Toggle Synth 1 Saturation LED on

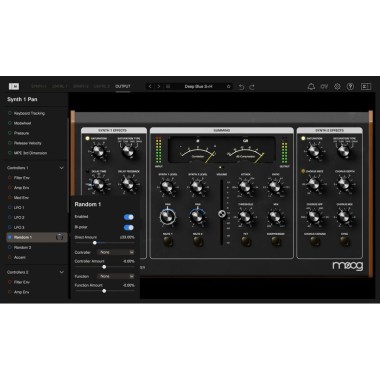point(88,138)
